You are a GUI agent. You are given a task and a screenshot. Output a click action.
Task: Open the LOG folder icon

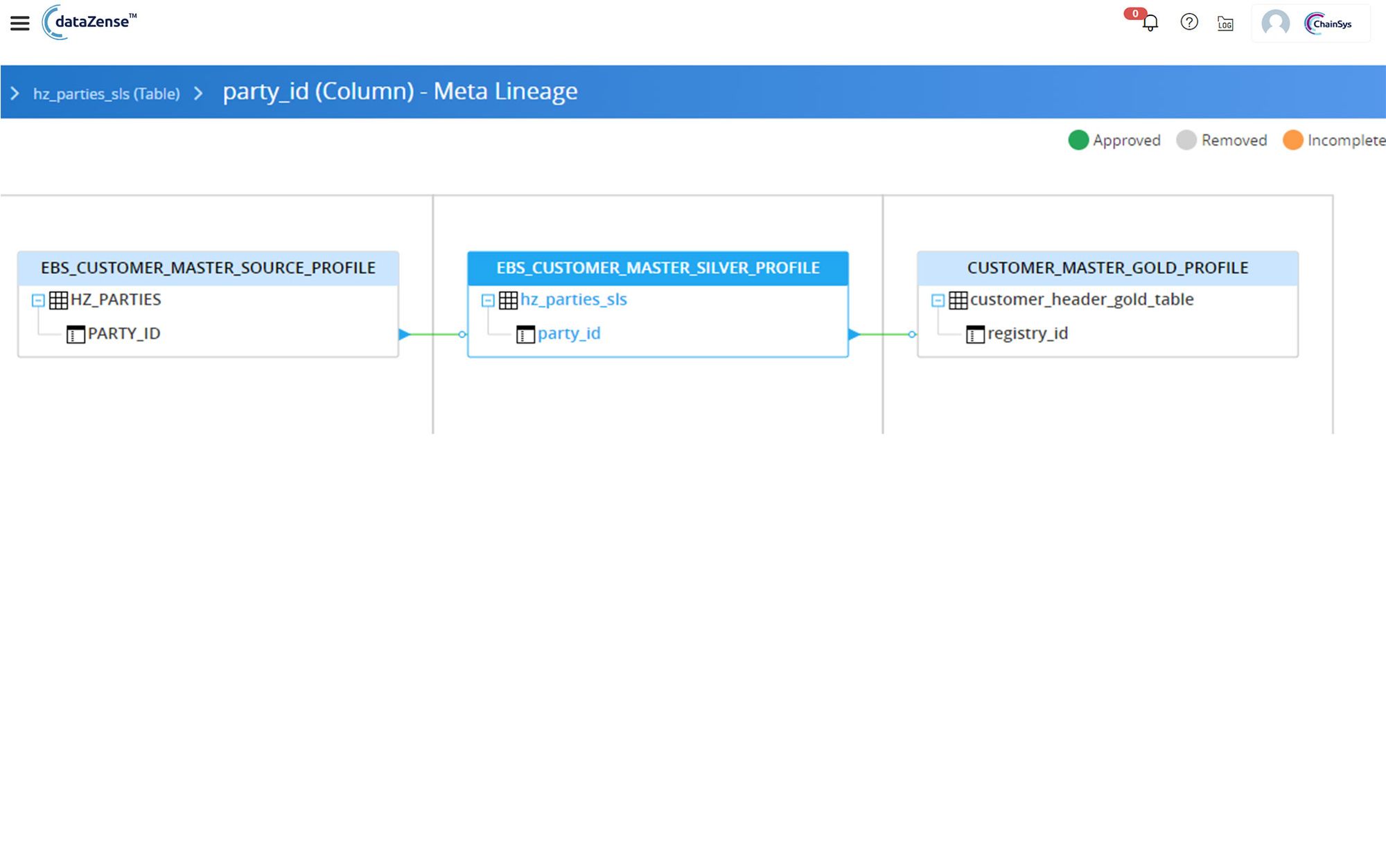click(1225, 24)
